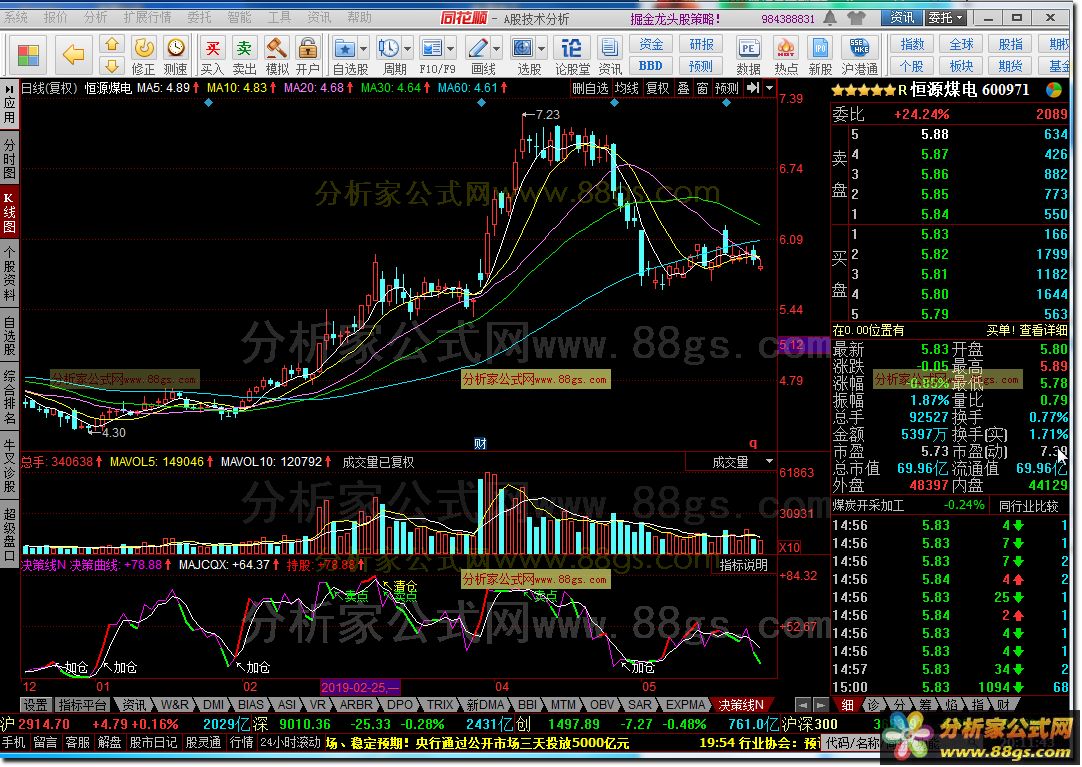Screen dimensions: 1082x767
Task: Click the up arrow page icon
Action: (x=112, y=45)
